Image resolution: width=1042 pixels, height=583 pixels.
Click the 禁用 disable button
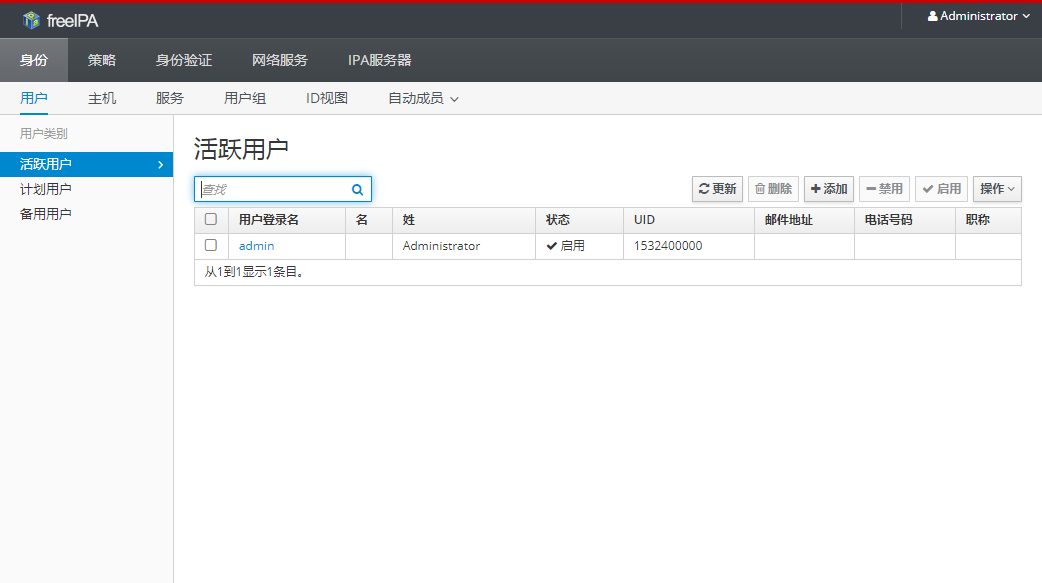(884, 189)
